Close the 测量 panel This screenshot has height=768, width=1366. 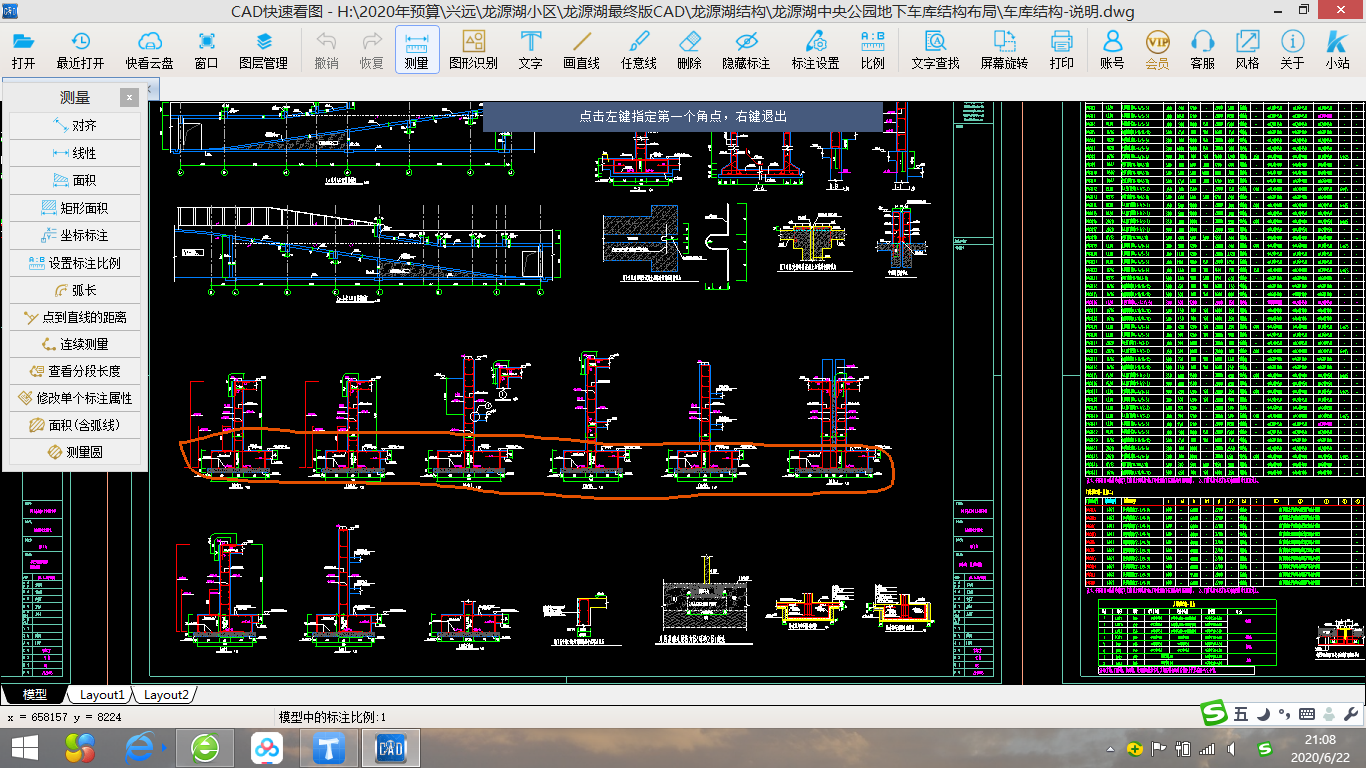coord(129,97)
